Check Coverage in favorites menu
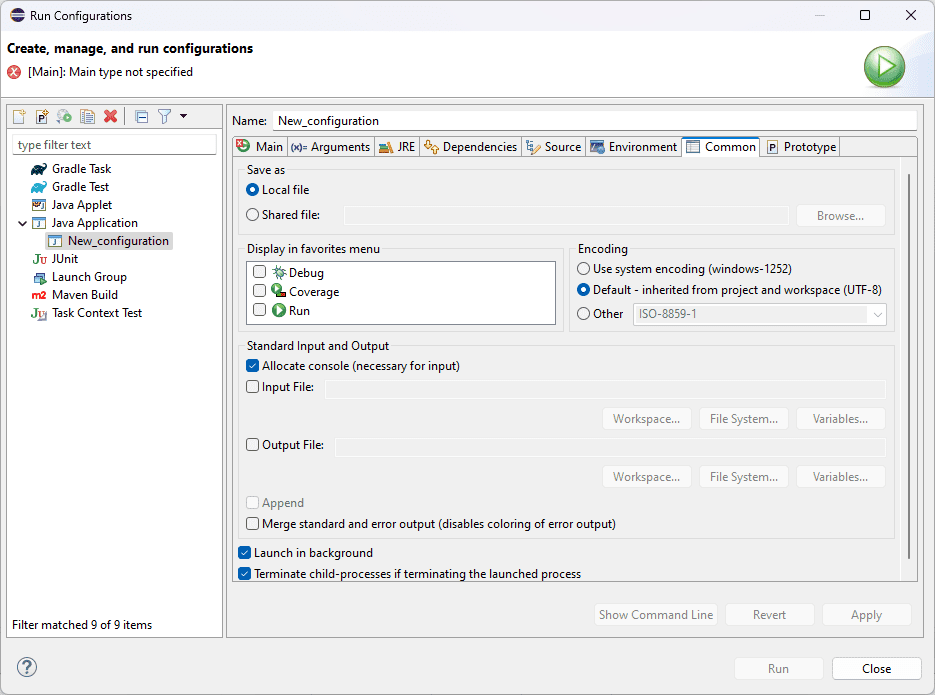Screen dimensions: 935x695 point(259,291)
